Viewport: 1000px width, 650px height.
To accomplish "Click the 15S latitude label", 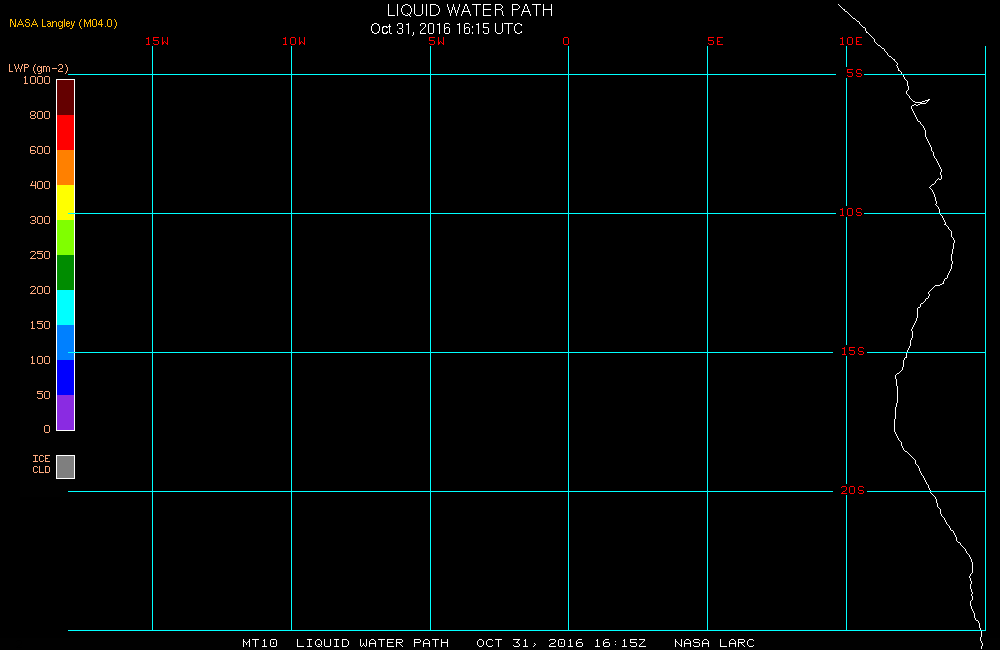I will pyautogui.click(x=853, y=351).
